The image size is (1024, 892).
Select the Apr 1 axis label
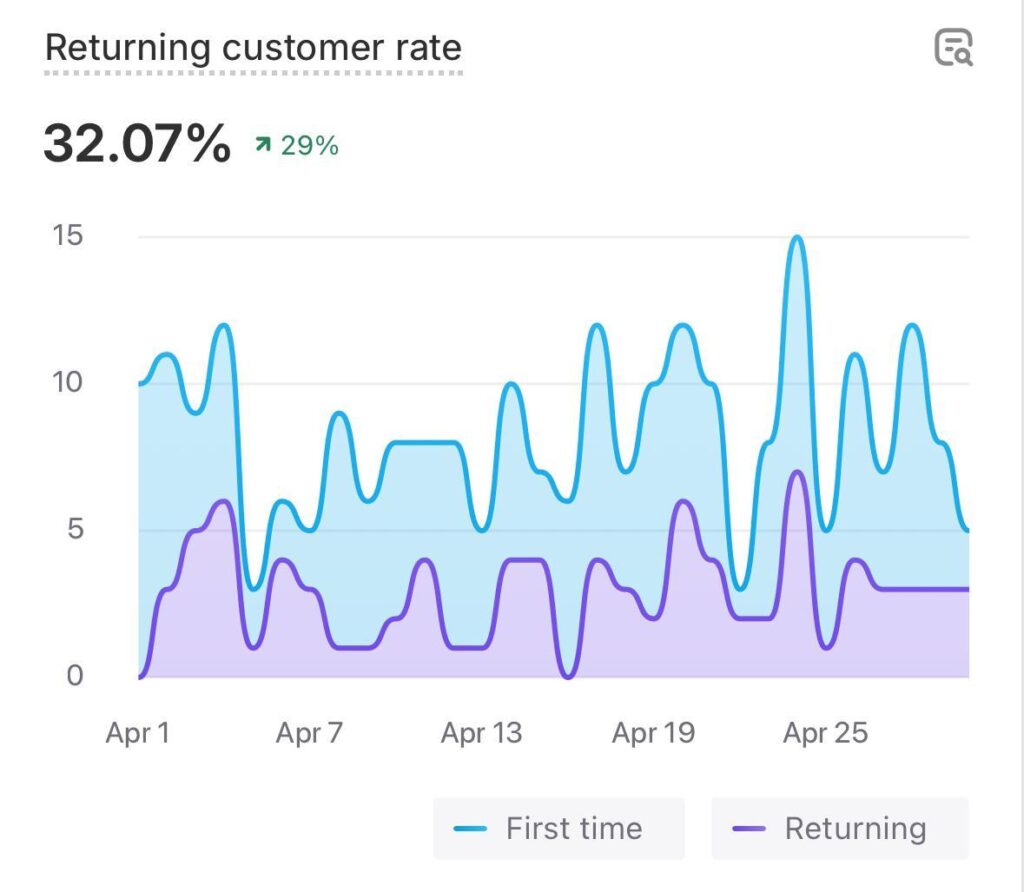[x=138, y=733]
